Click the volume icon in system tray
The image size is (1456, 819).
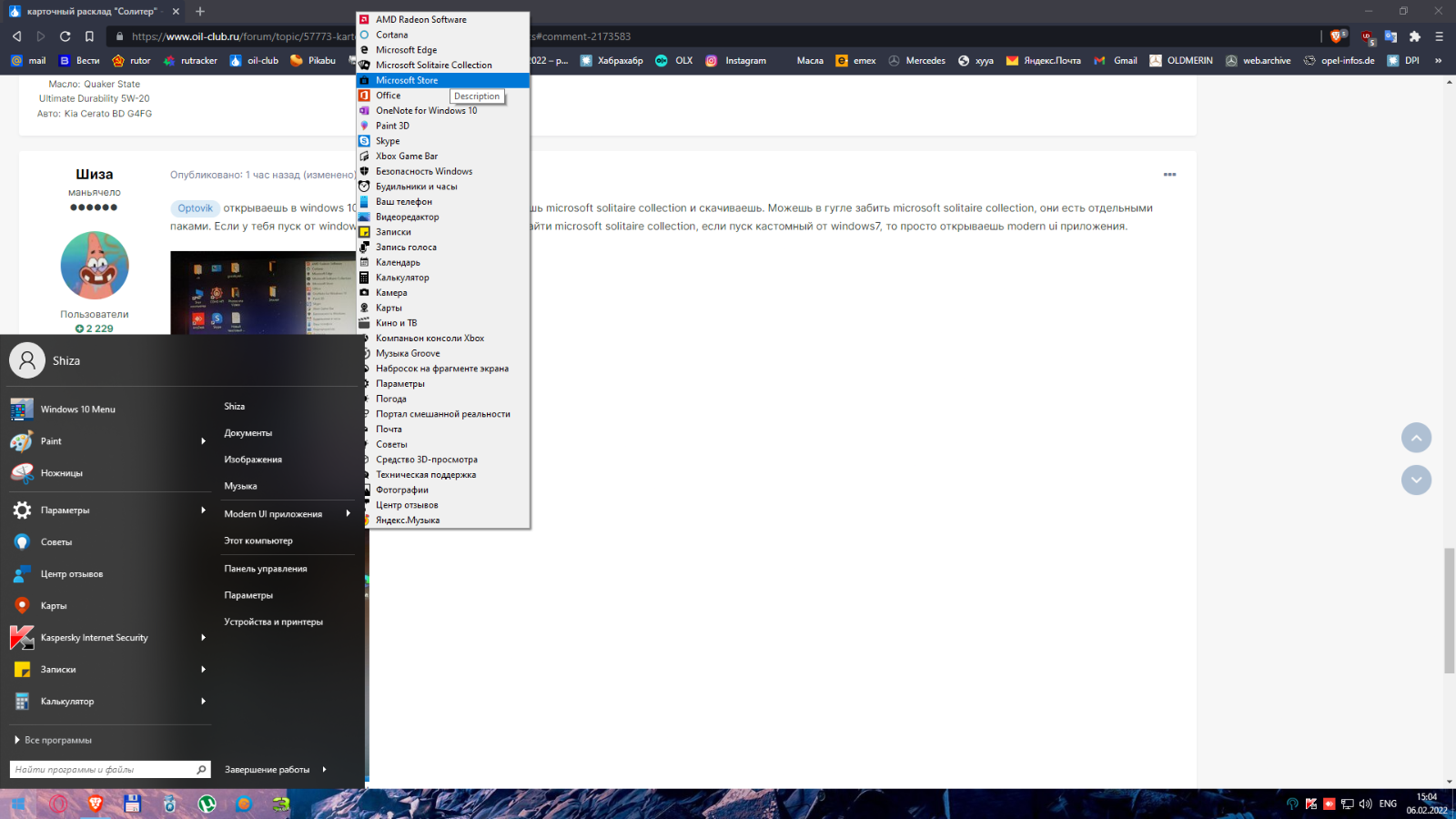point(1365,804)
